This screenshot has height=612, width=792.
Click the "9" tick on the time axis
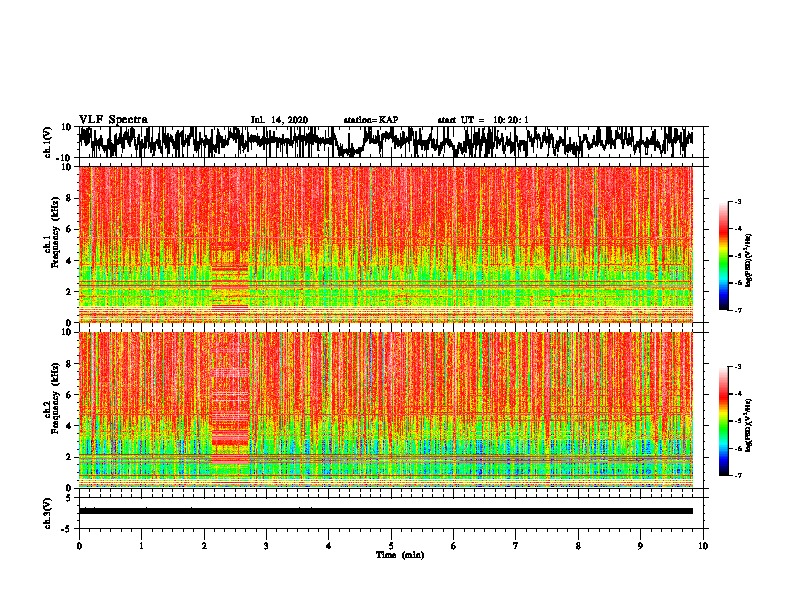click(x=640, y=546)
